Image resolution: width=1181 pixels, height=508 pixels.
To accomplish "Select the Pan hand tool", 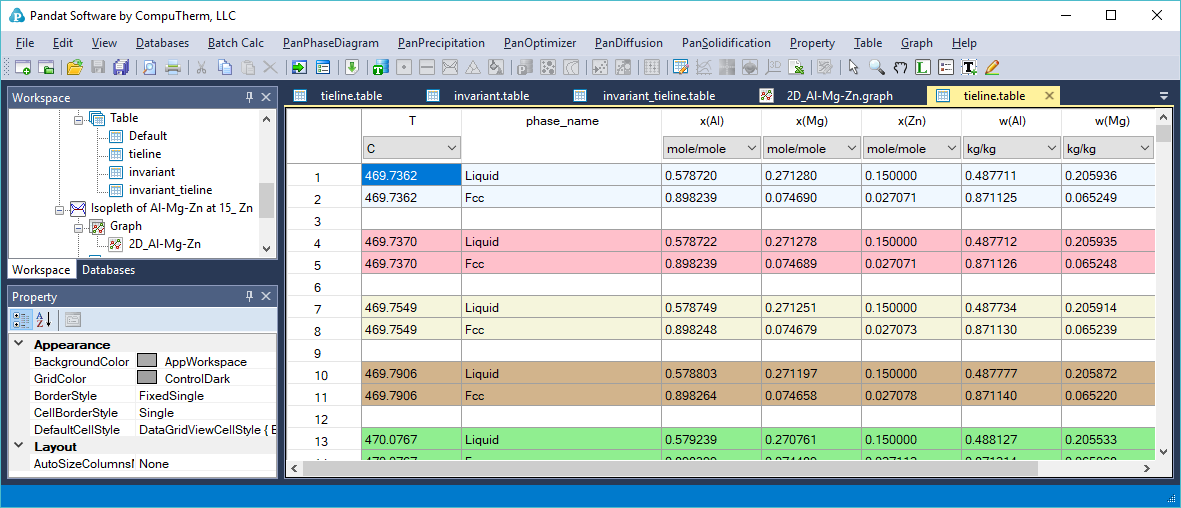I will [x=899, y=68].
